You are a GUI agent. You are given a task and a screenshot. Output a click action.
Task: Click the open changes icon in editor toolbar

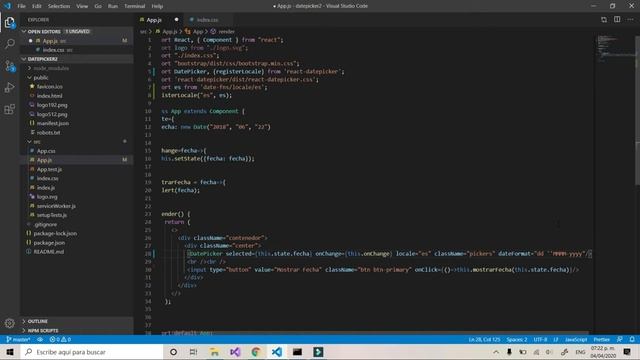(604, 20)
